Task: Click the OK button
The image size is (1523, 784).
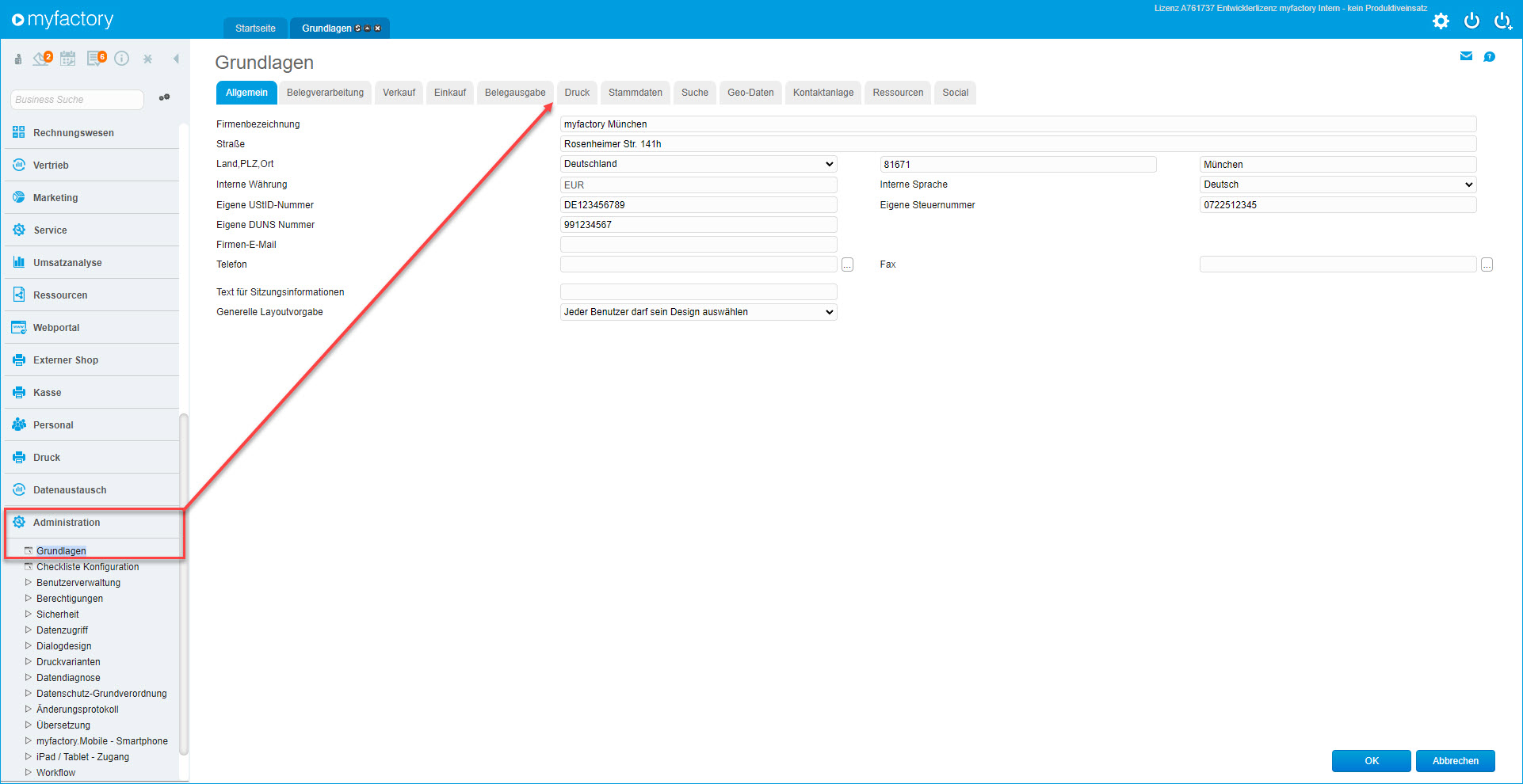Action: [x=1372, y=761]
